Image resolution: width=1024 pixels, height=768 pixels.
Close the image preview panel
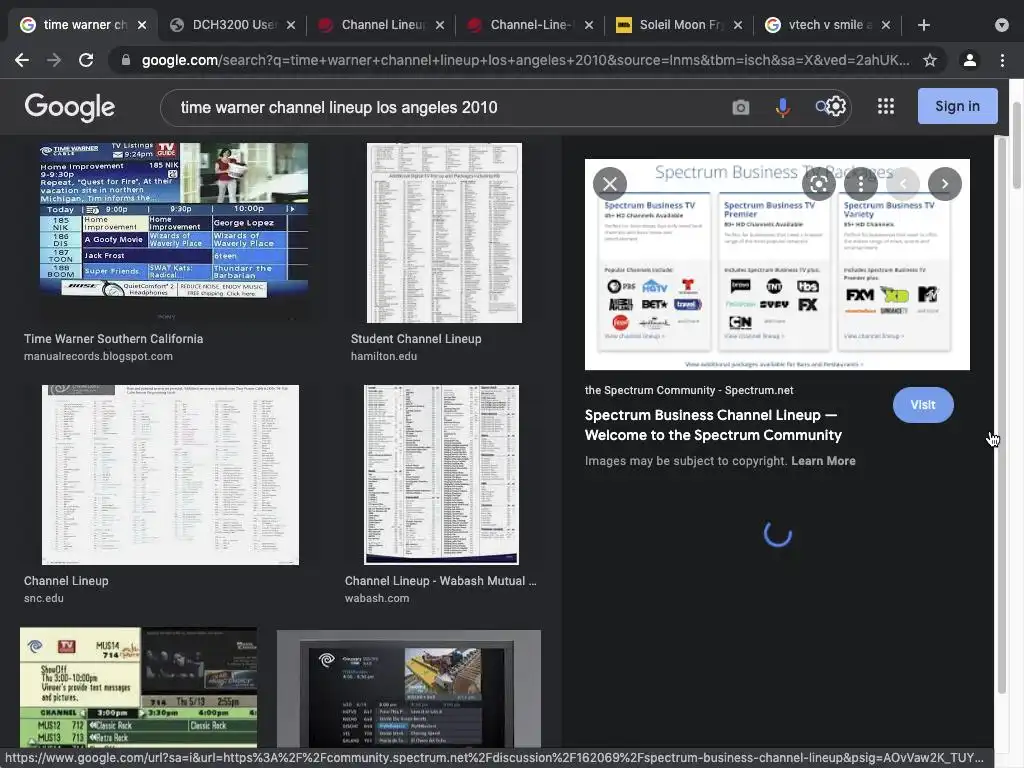point(610,184)
